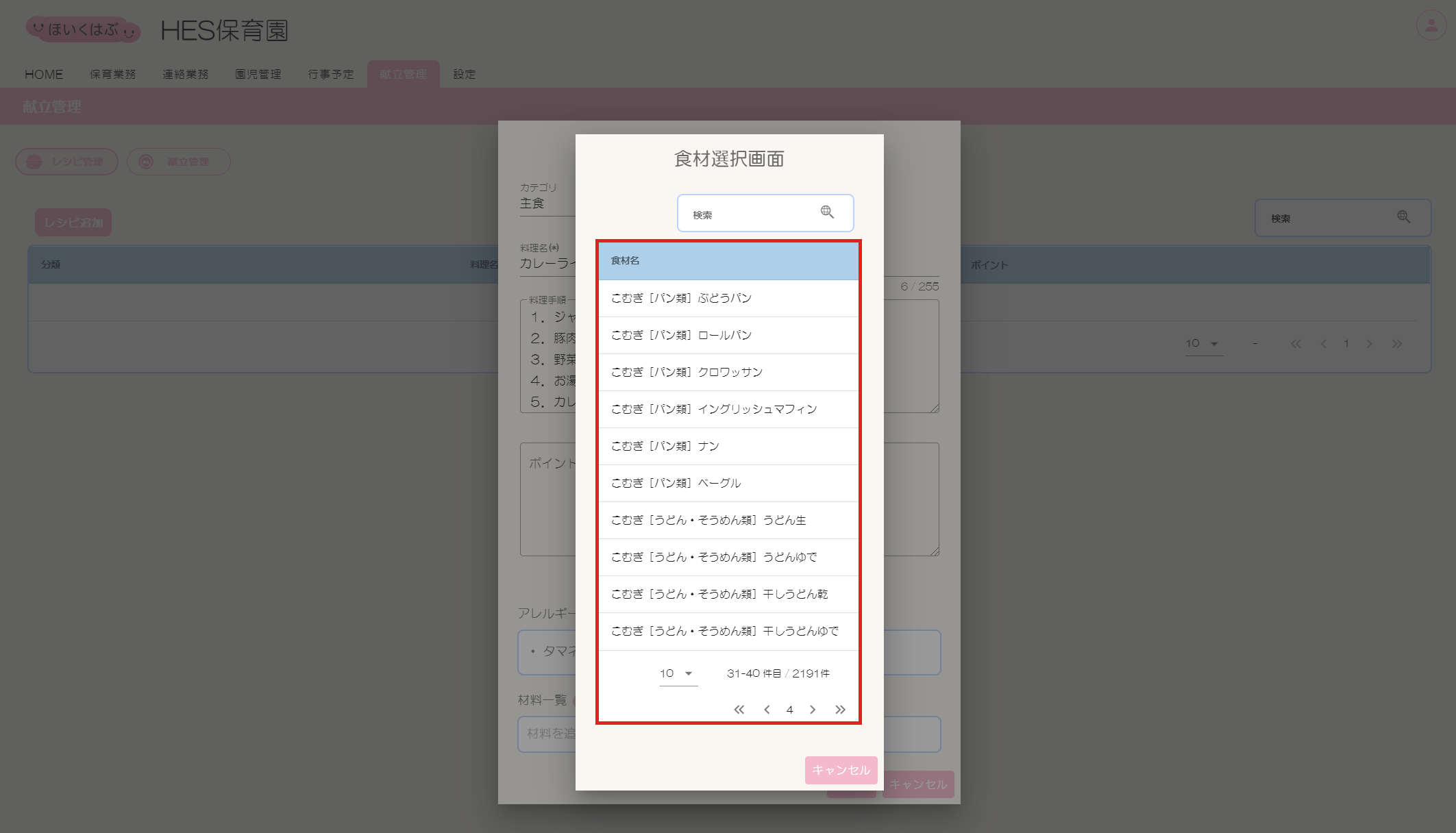Viewport: 1456px width, 833px height.
Task: Select こむぎ［パン類］イングリッシュマフィン
Action: (x=728, y=409)
